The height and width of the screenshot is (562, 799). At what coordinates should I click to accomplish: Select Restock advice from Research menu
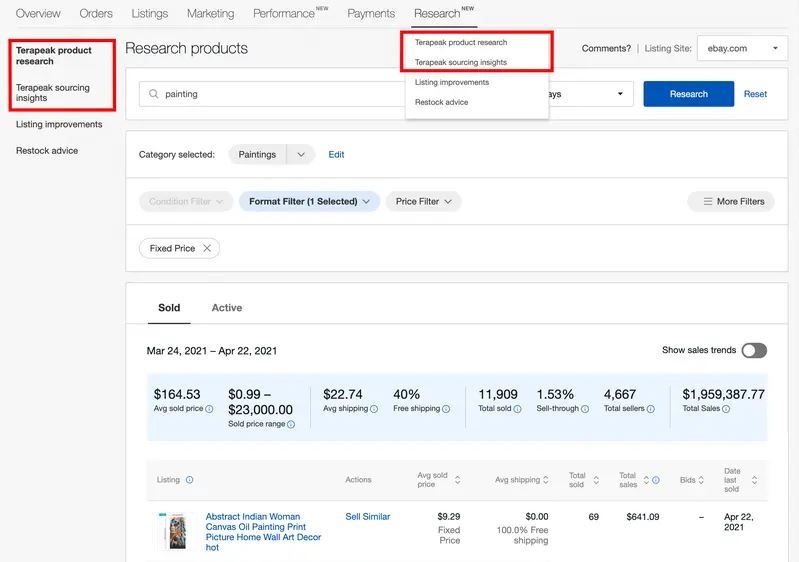tap(441, 102)
